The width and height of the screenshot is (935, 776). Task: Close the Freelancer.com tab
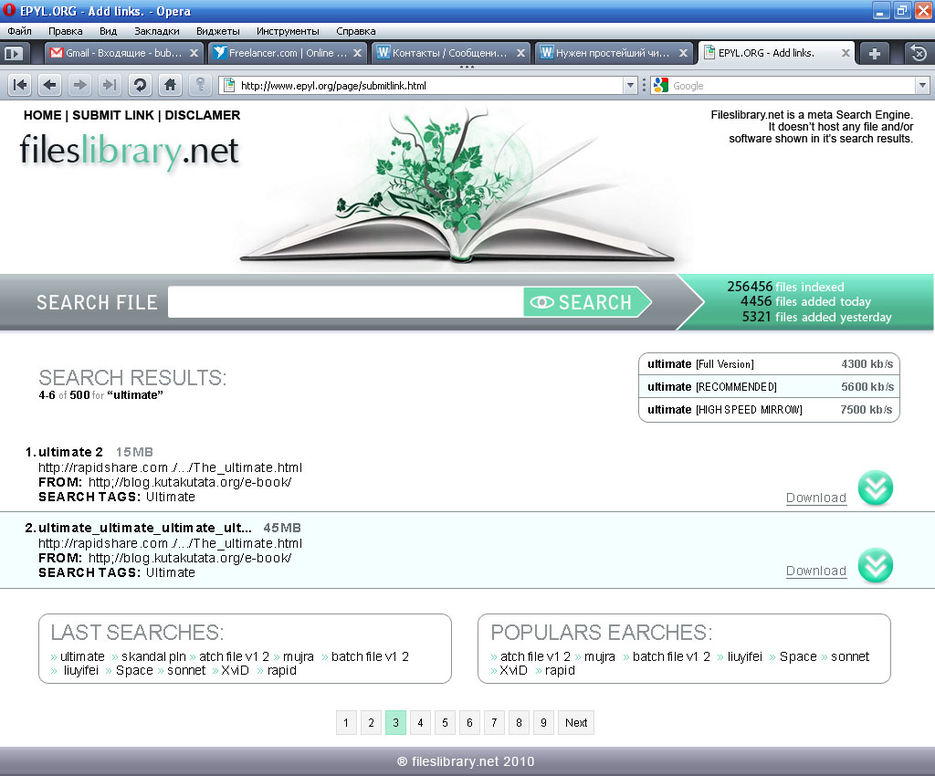pos(357,53)
